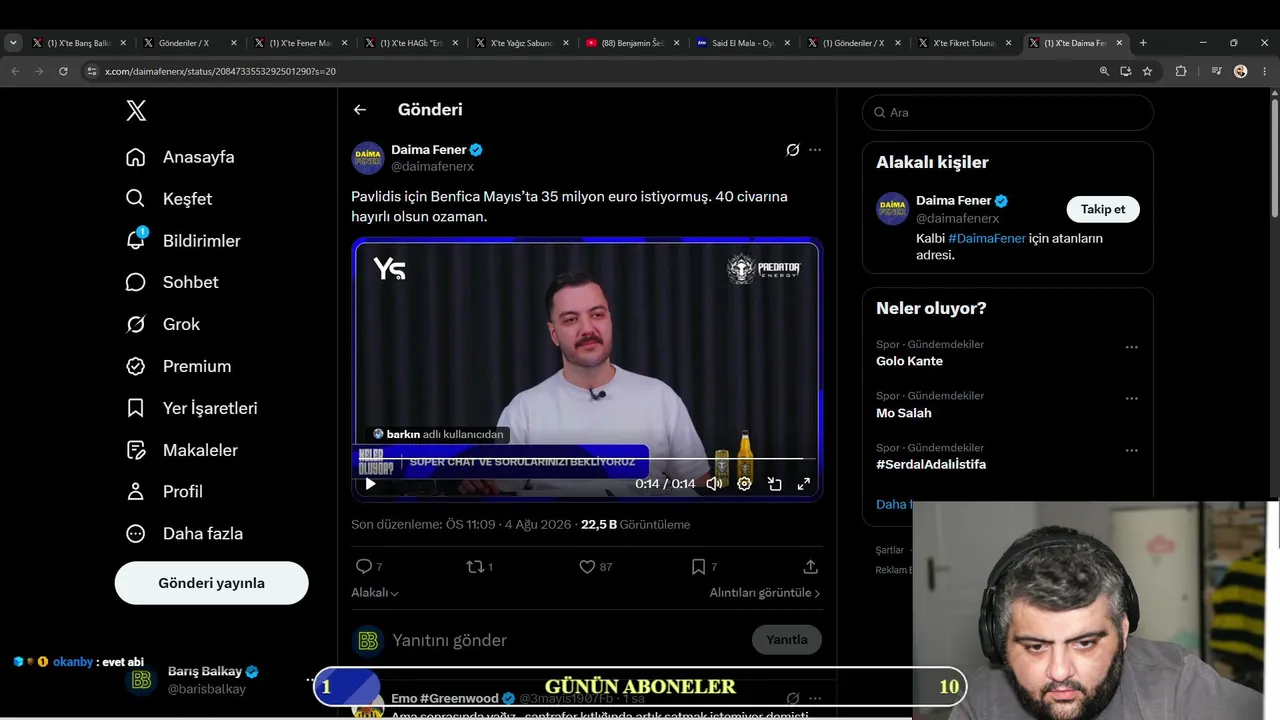Screen dimensions: 1280x720
Task: Switch to the X'te HAGİ tab
Action: [x=410, y=43]
